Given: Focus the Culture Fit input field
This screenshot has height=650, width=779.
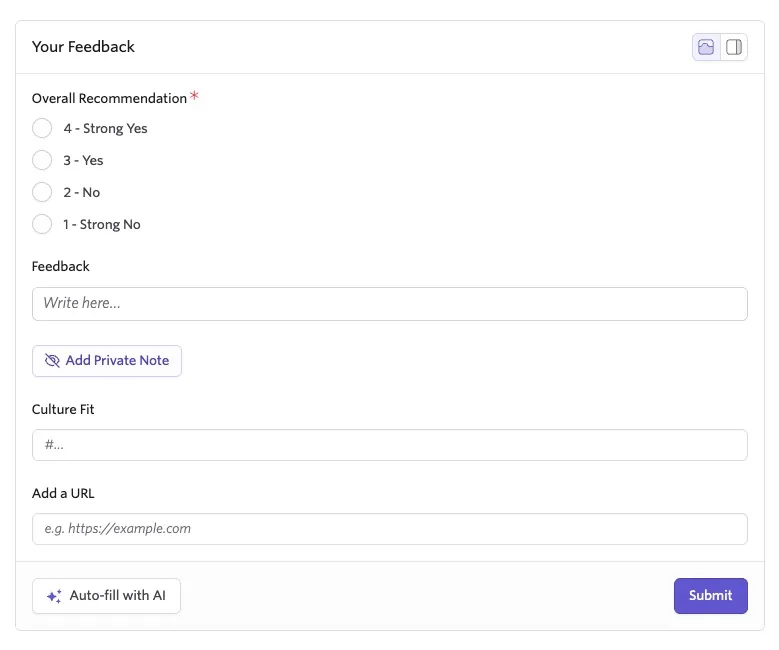Looking at the screenshot, I should pyautogui.click(x=390, y=445).
